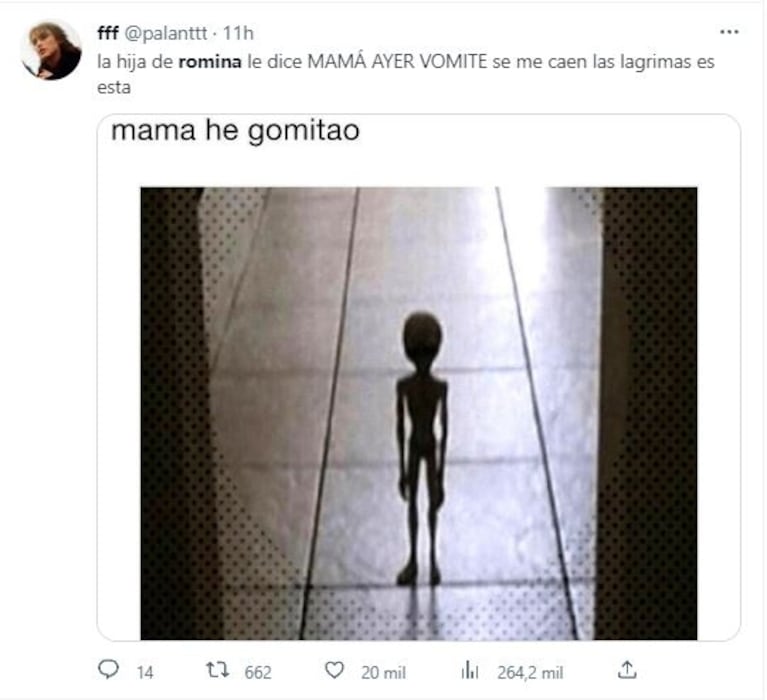Click the share upload icon
The height and width of the screenshot is (700, 767).
coord(627,670)
